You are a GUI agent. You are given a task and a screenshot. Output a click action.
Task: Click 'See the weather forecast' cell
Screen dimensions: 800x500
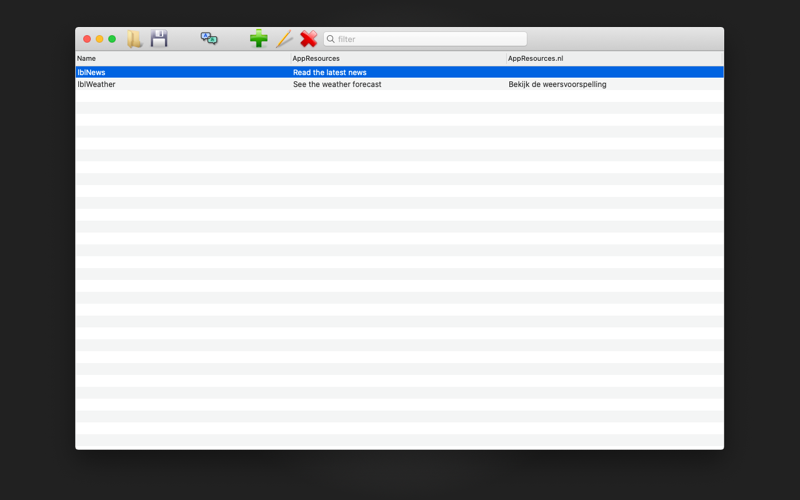(x=398, y=84)
